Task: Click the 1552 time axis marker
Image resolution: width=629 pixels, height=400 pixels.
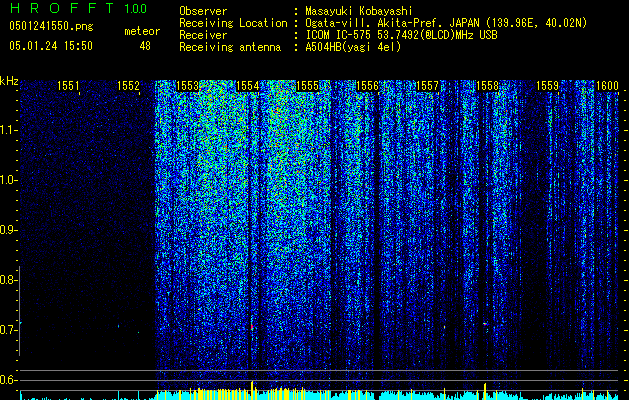Action: (128, 86)
